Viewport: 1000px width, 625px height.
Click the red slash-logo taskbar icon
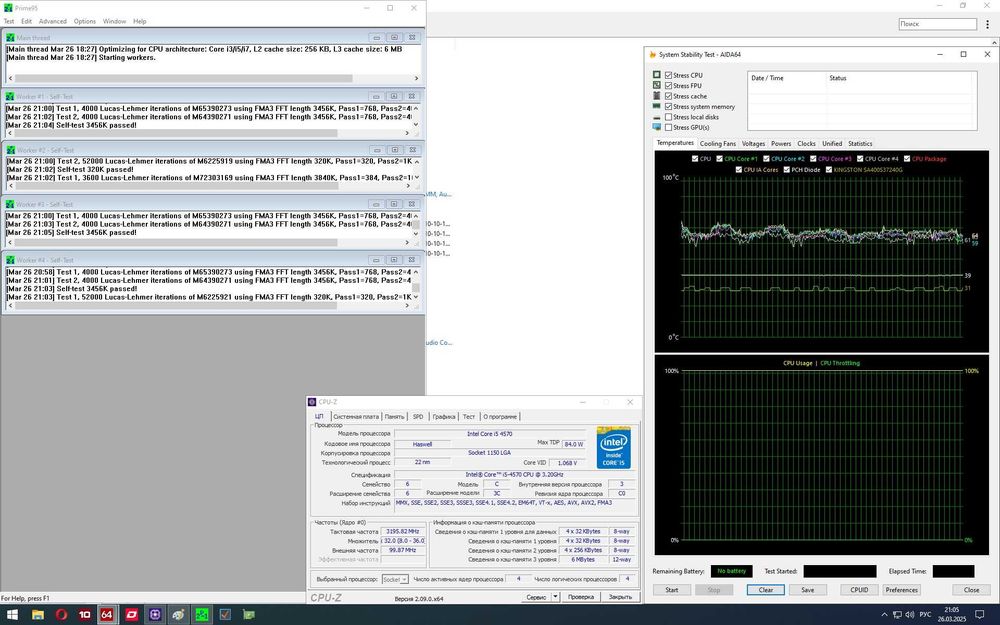131,614
